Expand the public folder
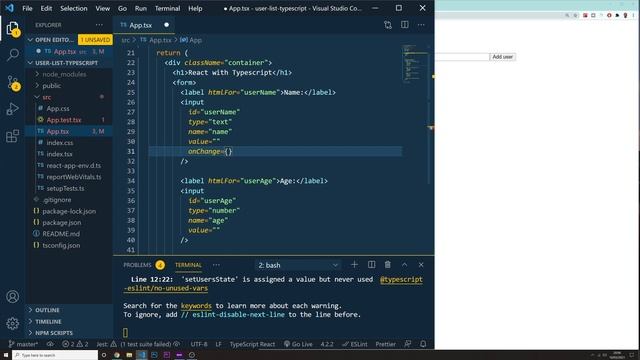Image resolution: width=640 pixels, height=360 pixels. pos(51,86)
